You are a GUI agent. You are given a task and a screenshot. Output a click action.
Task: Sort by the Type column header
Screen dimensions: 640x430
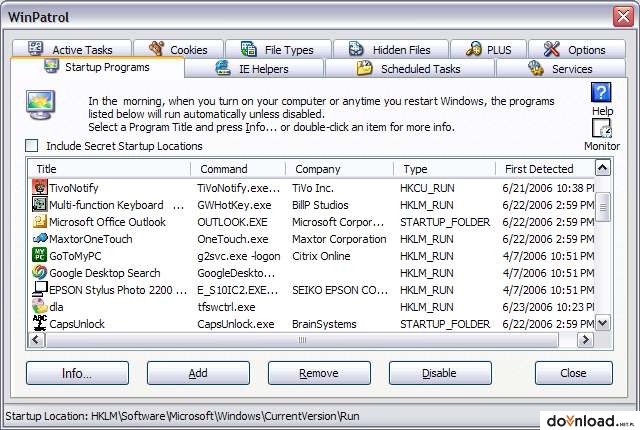coord(444,169)
